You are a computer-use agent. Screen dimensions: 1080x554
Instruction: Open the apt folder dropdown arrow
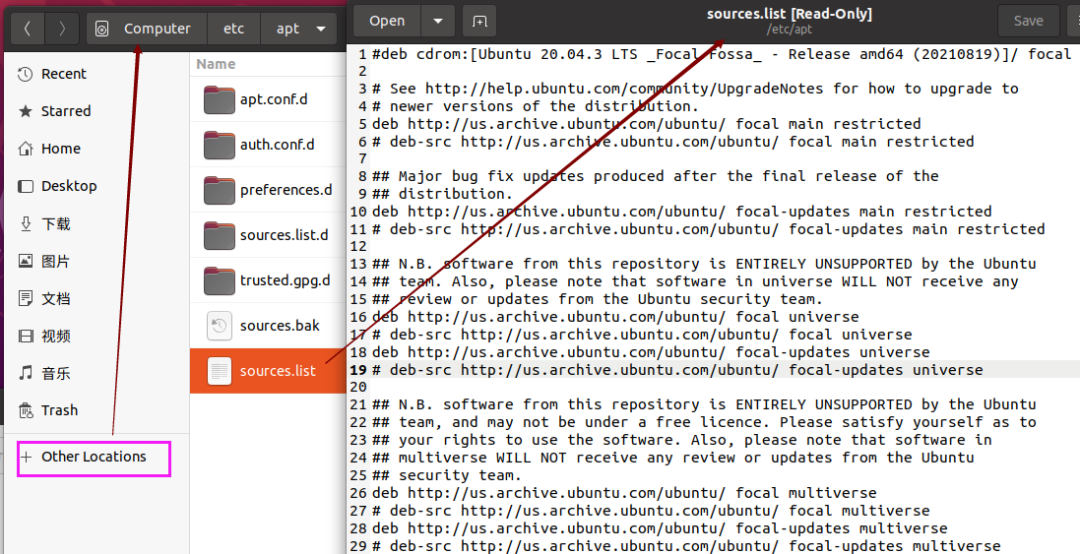pos(321,29)
